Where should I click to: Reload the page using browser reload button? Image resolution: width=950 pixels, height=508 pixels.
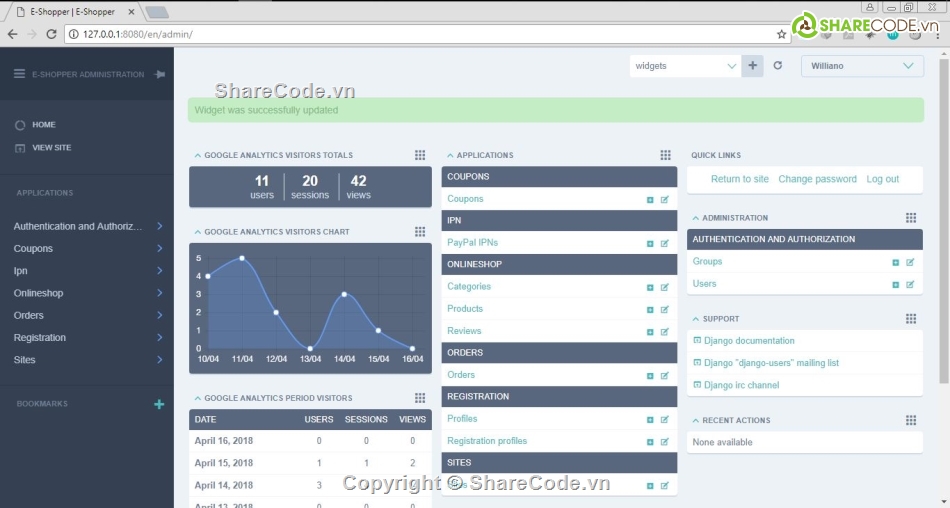click(51, 35)
